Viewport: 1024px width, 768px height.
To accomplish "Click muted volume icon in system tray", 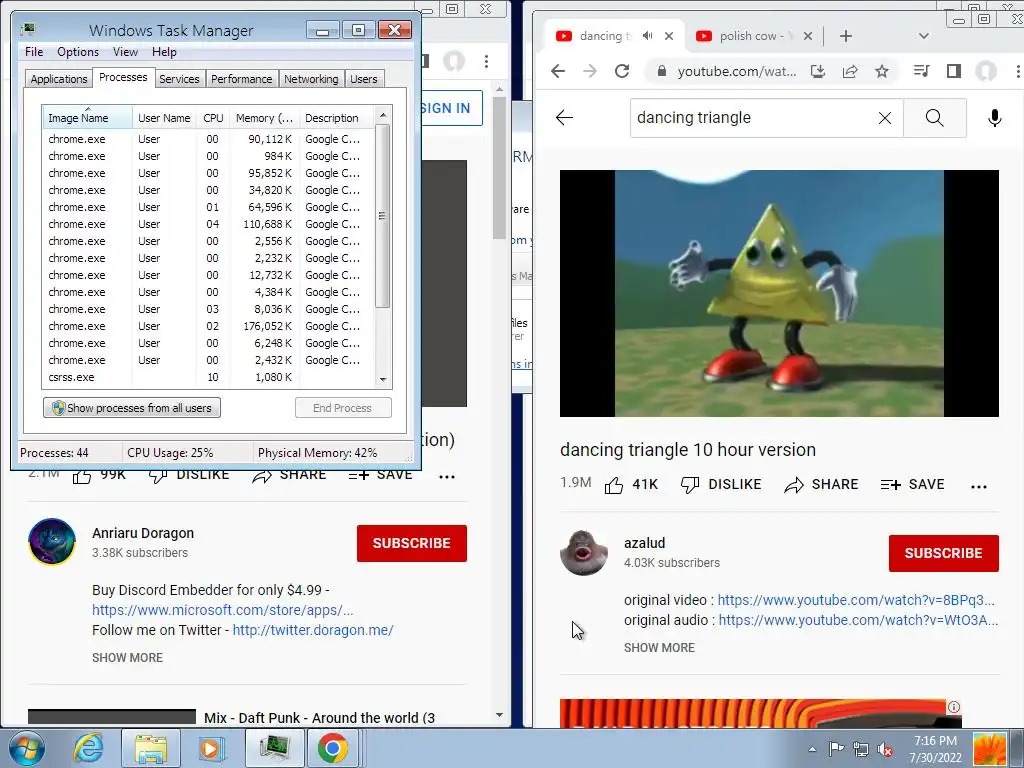I will click(885, 750).
